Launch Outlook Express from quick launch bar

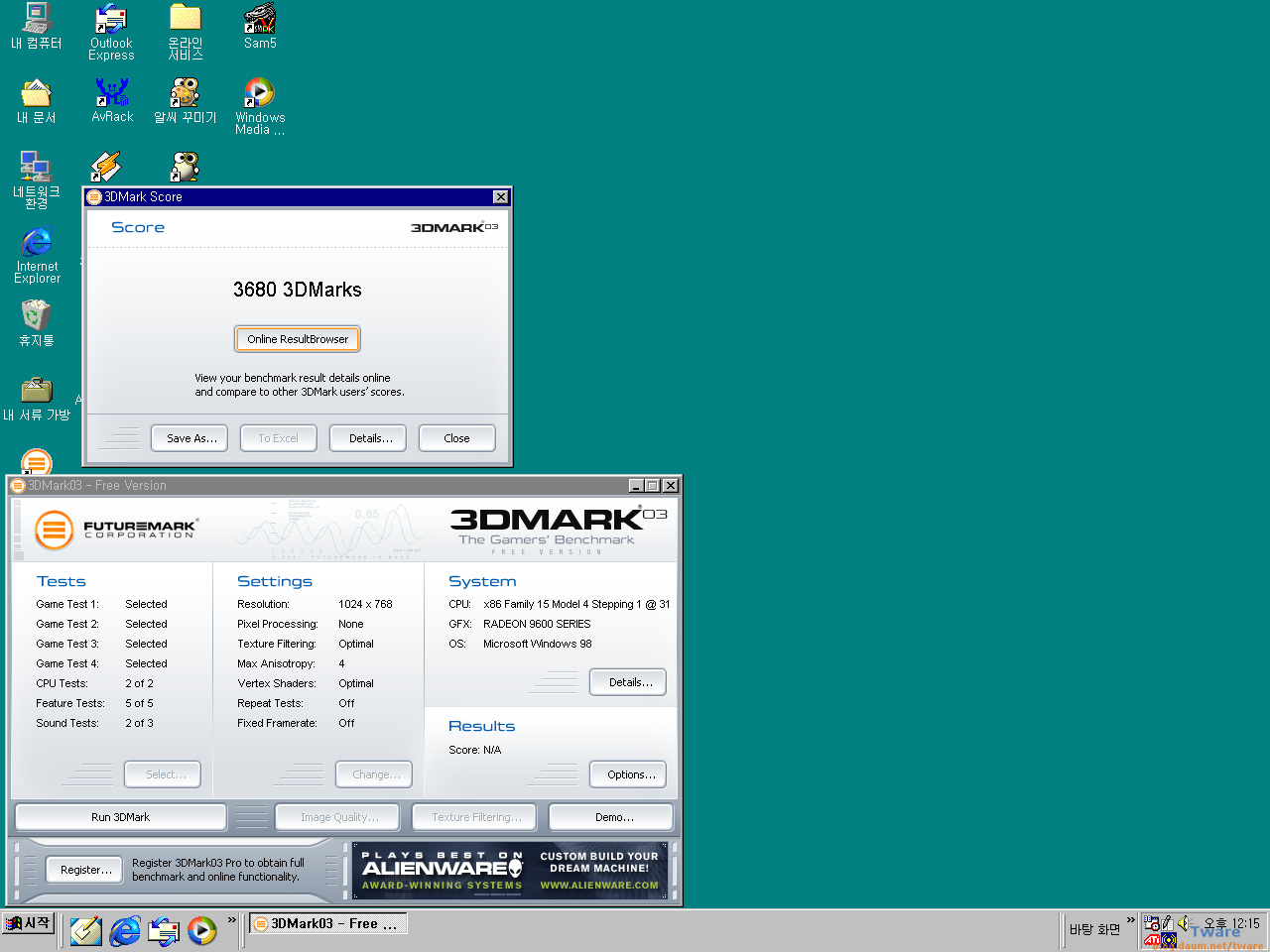tap(164, 930)
